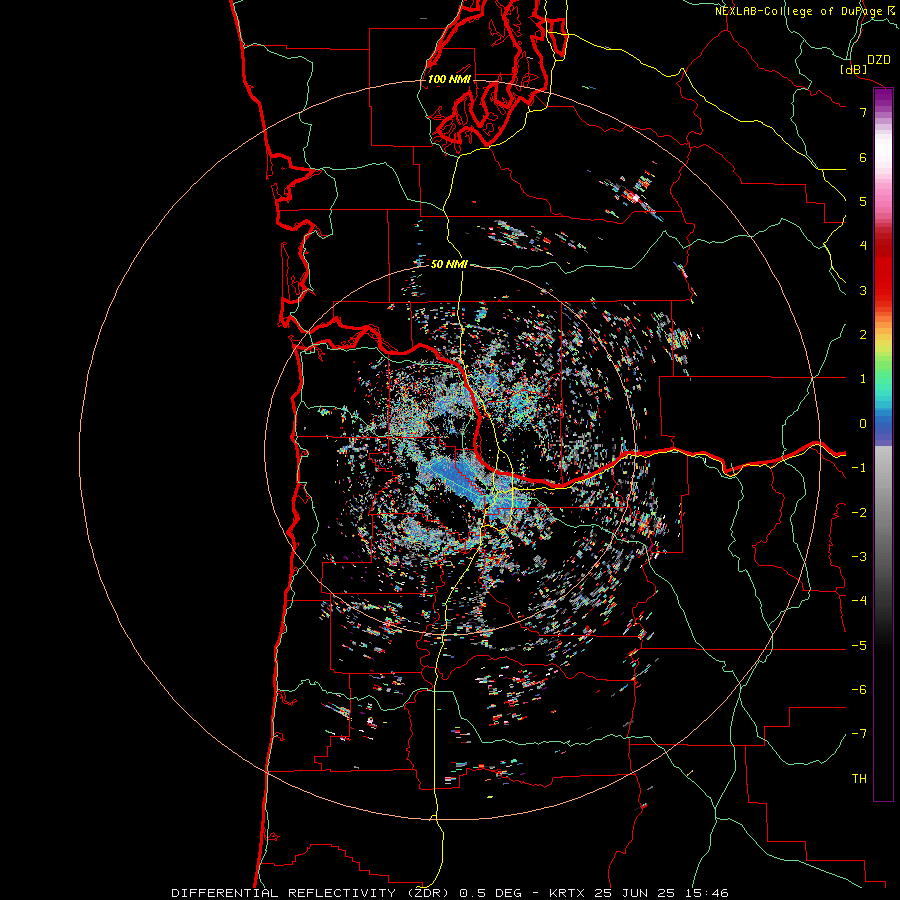
Task: Click the -7 value on color scale
Action: tap(859, 734)
